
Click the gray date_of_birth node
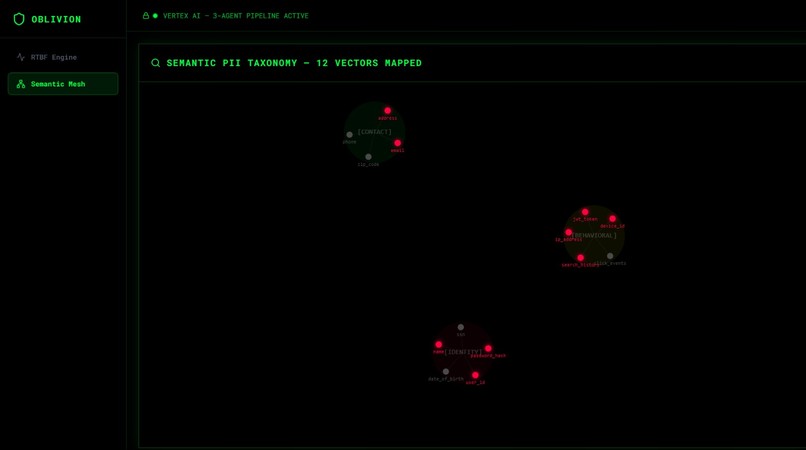point(446,371)
